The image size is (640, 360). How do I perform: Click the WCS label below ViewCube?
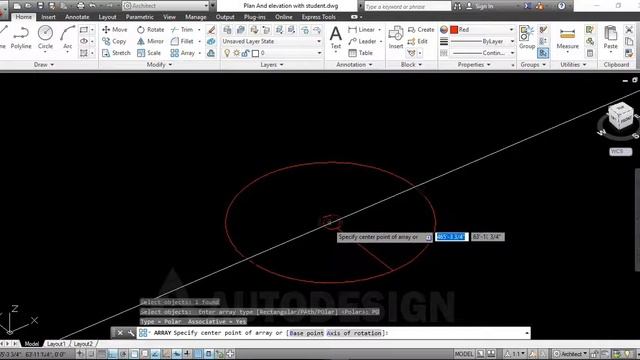(x=620, y=151)
